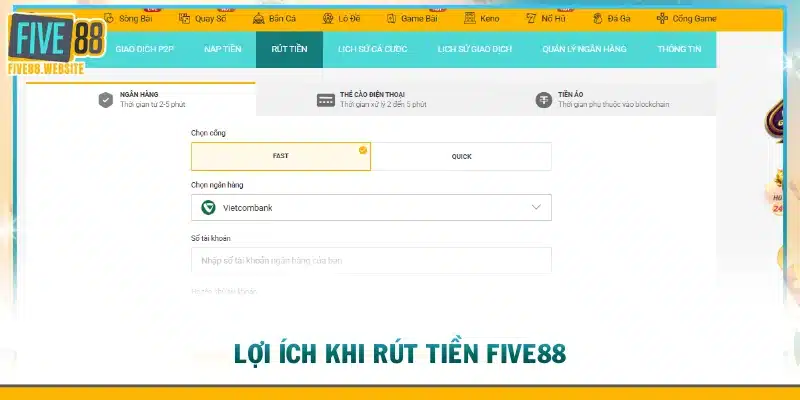Viewport: 800px width, 400px height.
Task: Select the Ngân Hàng withdrawal method tab
Action: point(141,99)
